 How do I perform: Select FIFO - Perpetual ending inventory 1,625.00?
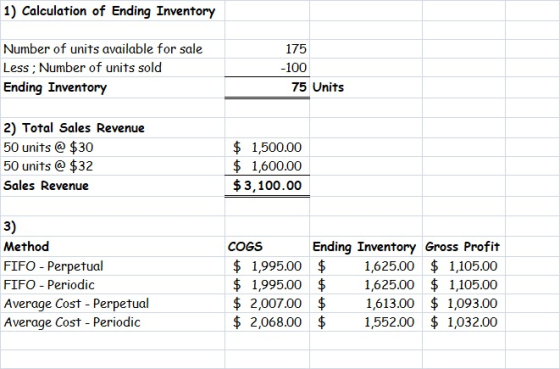coord(366,266)
